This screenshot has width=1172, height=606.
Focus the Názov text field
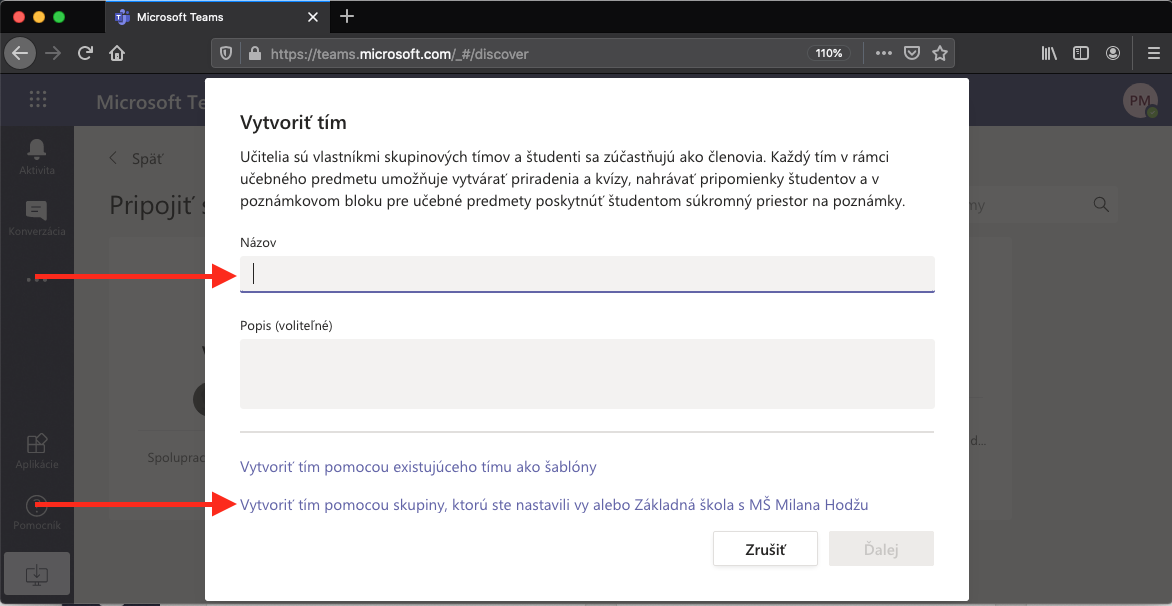(x=587, y=274)
